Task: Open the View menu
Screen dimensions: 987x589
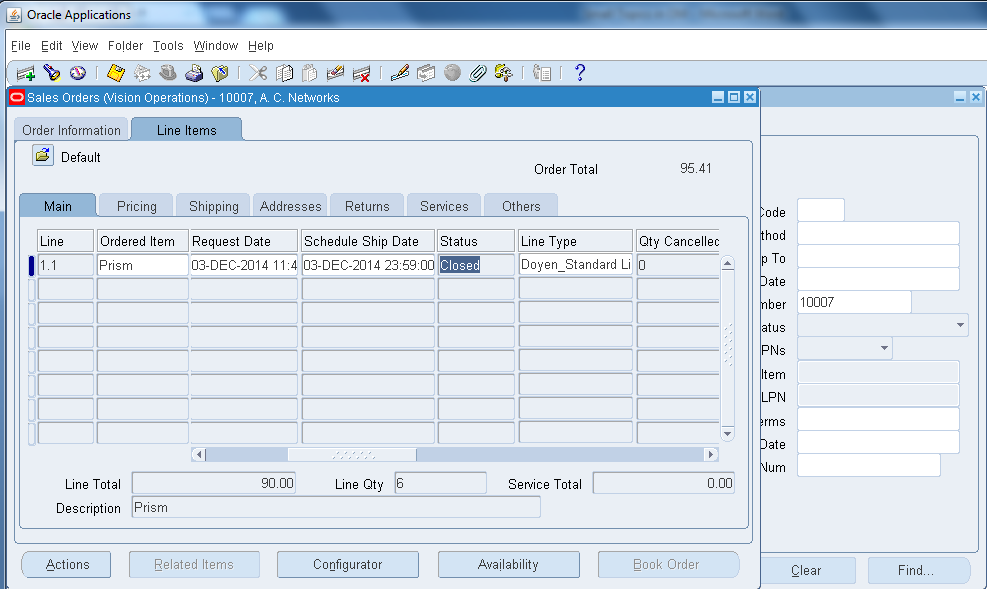Action: [x=85, y=46]
